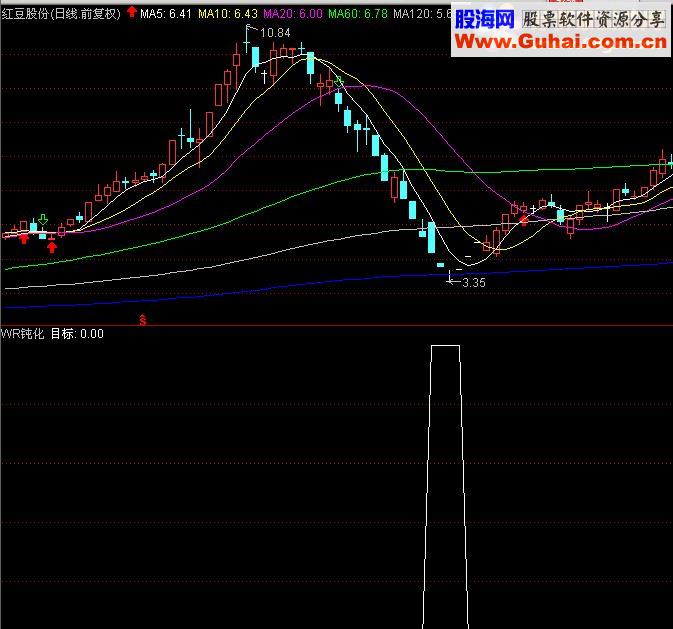Image resolution: width=673 pixels, height=629 pixels.
Task: Click the MA120 moving average label
Action: click(422, 14)
